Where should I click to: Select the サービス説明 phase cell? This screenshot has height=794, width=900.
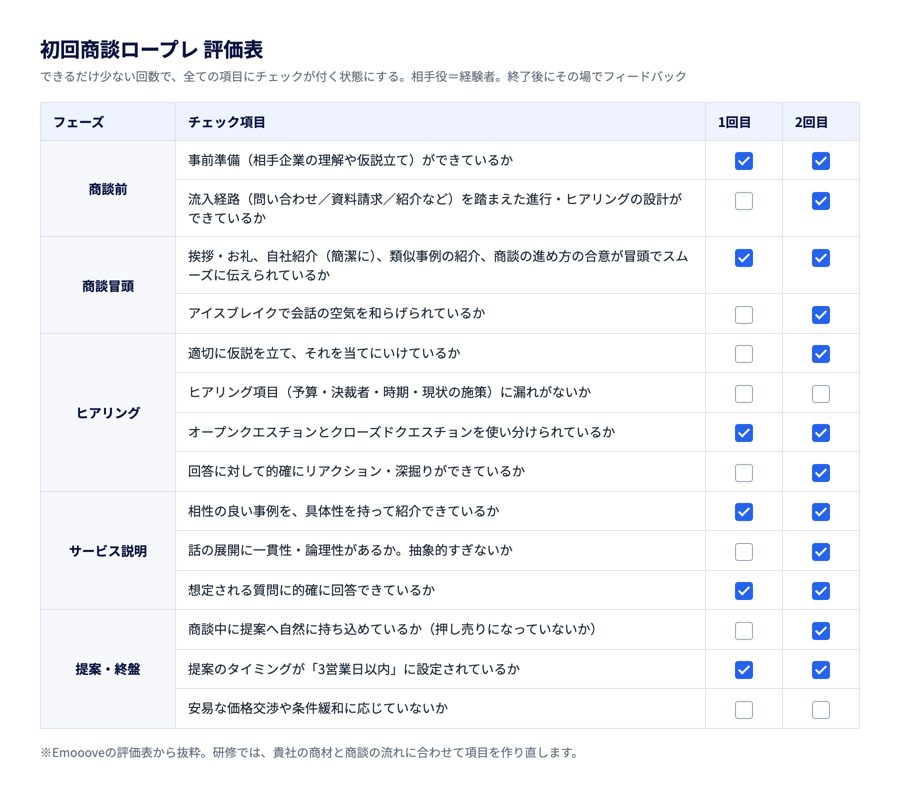click(x=107, y=551)
